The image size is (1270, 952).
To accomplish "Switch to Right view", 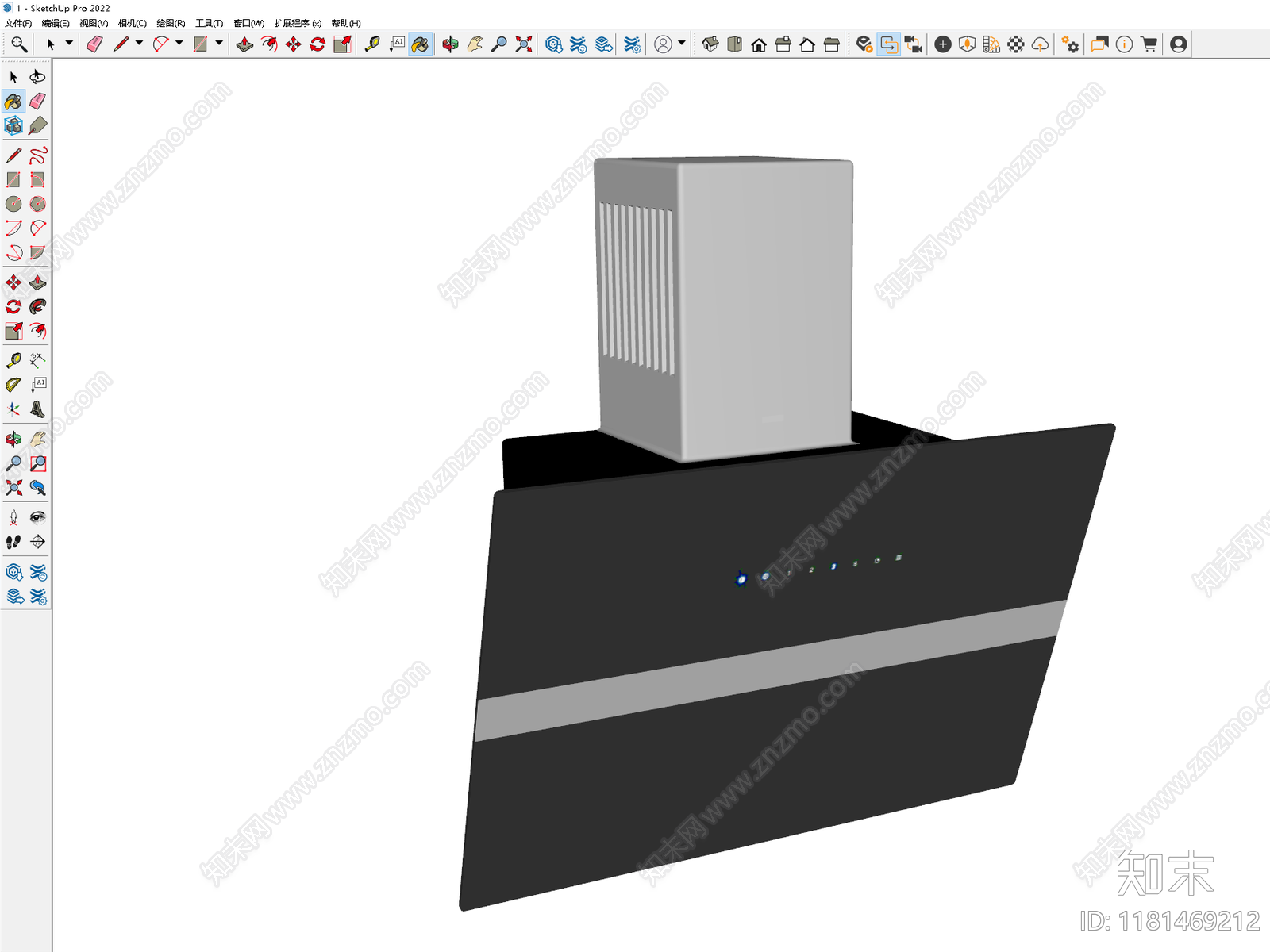I will click(783, 44).
